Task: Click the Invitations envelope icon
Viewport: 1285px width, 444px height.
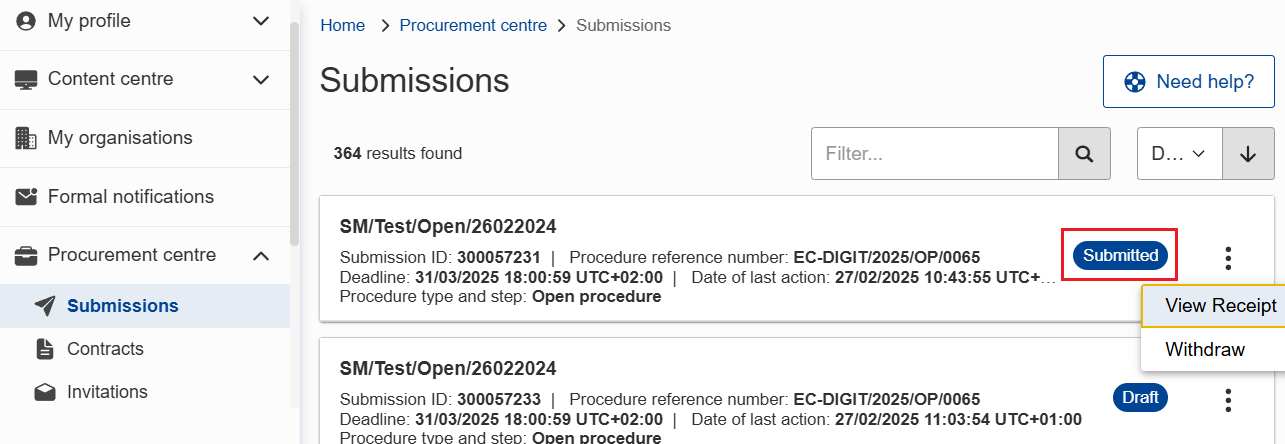Action: click(x=44, y=392)
